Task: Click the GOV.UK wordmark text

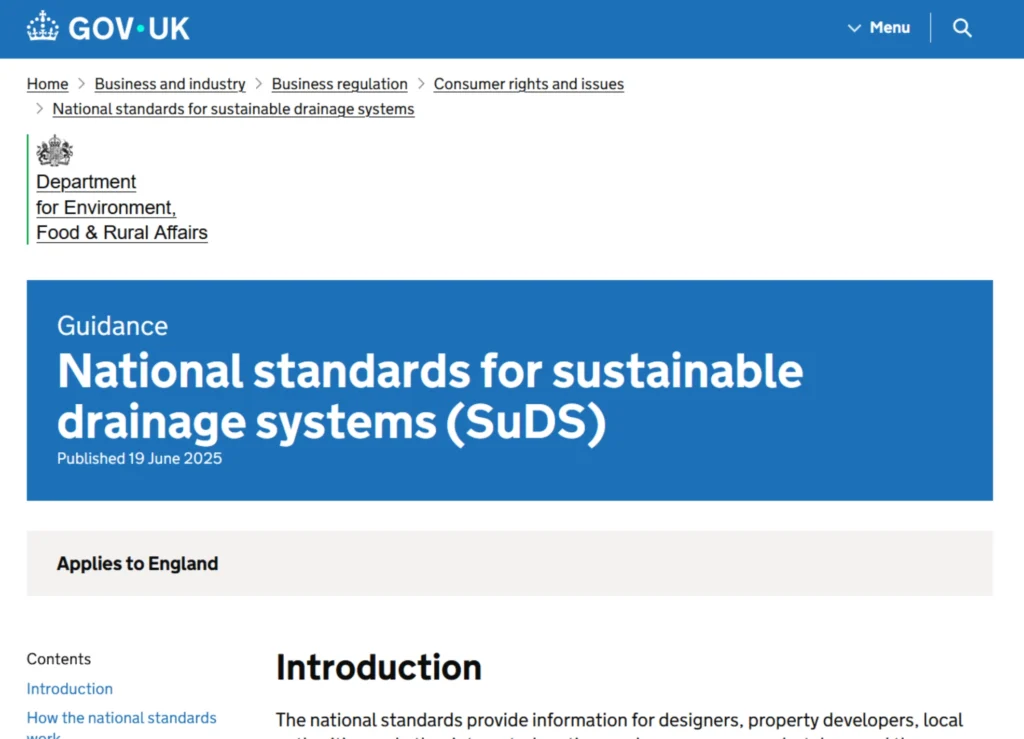Action: tap(129, 29)
